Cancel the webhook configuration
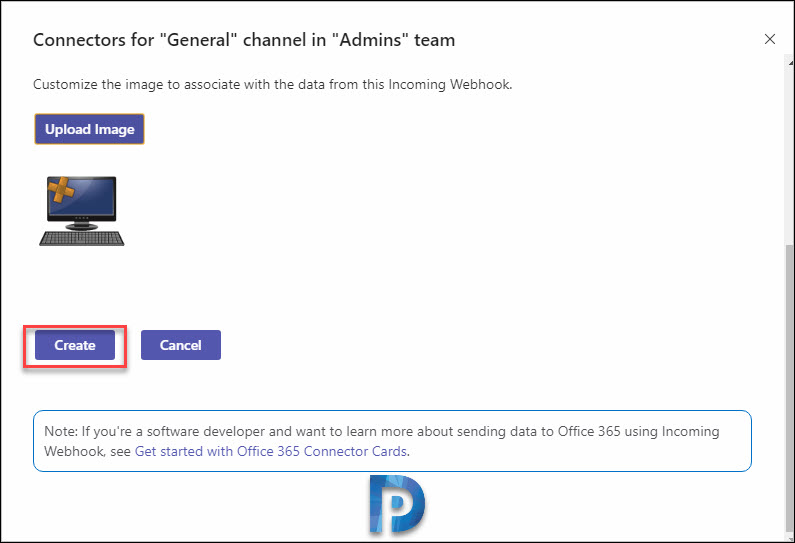The width and height of the screenshot is (795, 543). click(x=180, y=345)
